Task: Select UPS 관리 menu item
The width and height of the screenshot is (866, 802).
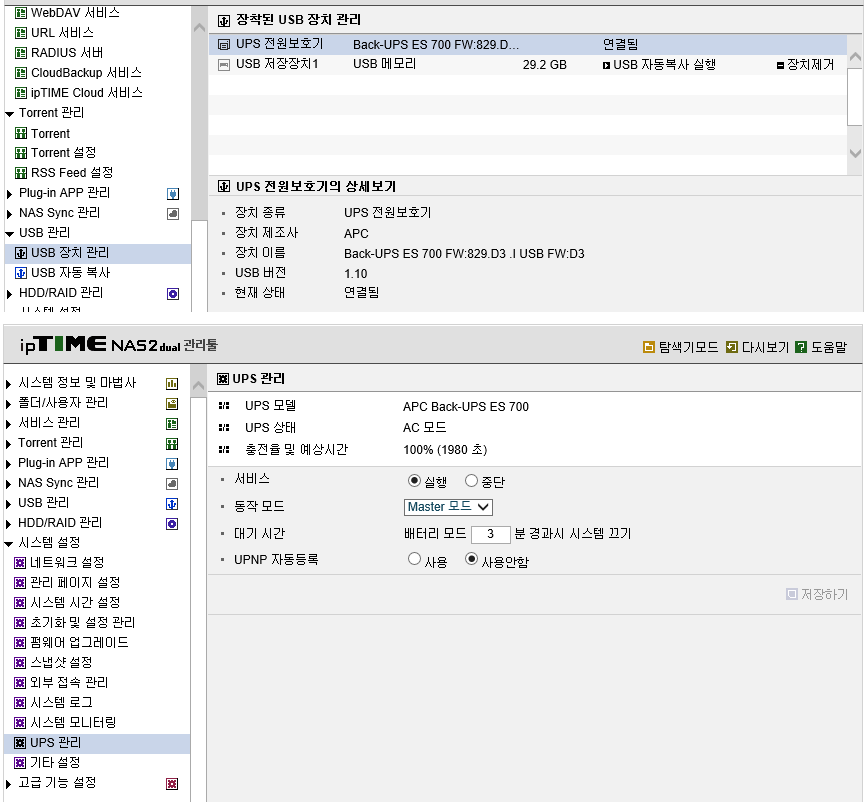Action: pyautogui.click(x=97, y=743)
